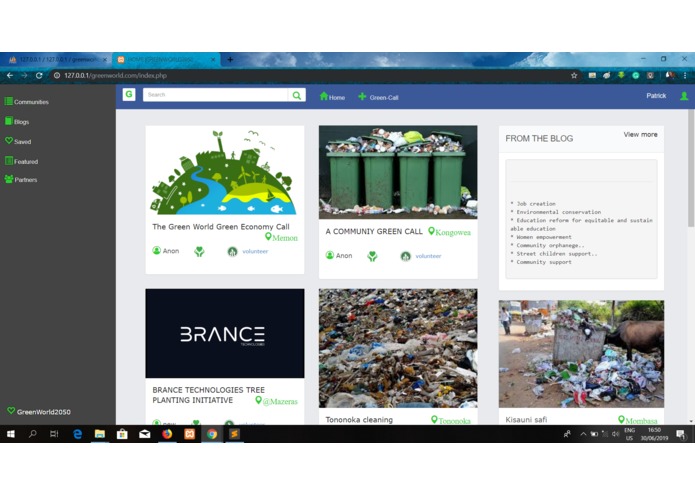Open the BRANCE logo image
Viewport: 695px width, 494px height.
[x=225, y=333]
